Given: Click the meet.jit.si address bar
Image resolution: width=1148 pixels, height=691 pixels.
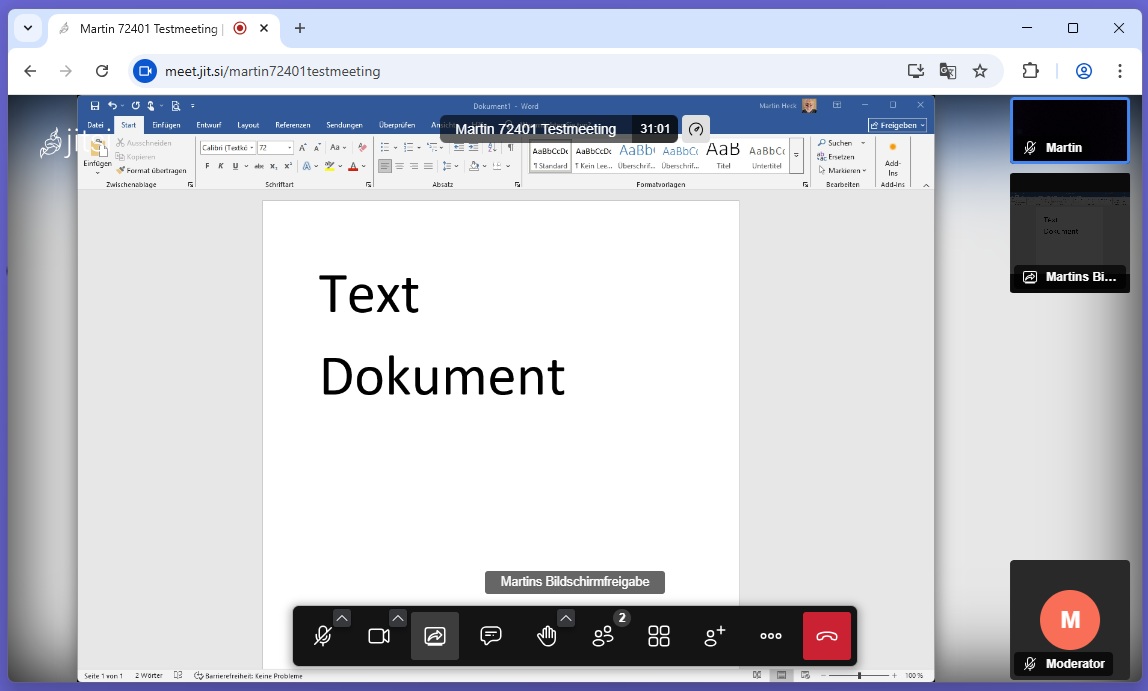Looking at the screenshot, I should coord(512,71).
